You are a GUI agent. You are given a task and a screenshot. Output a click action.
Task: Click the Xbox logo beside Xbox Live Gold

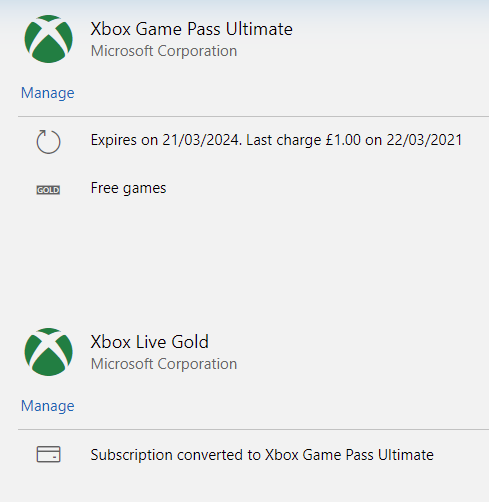click(x=48, y=352)
